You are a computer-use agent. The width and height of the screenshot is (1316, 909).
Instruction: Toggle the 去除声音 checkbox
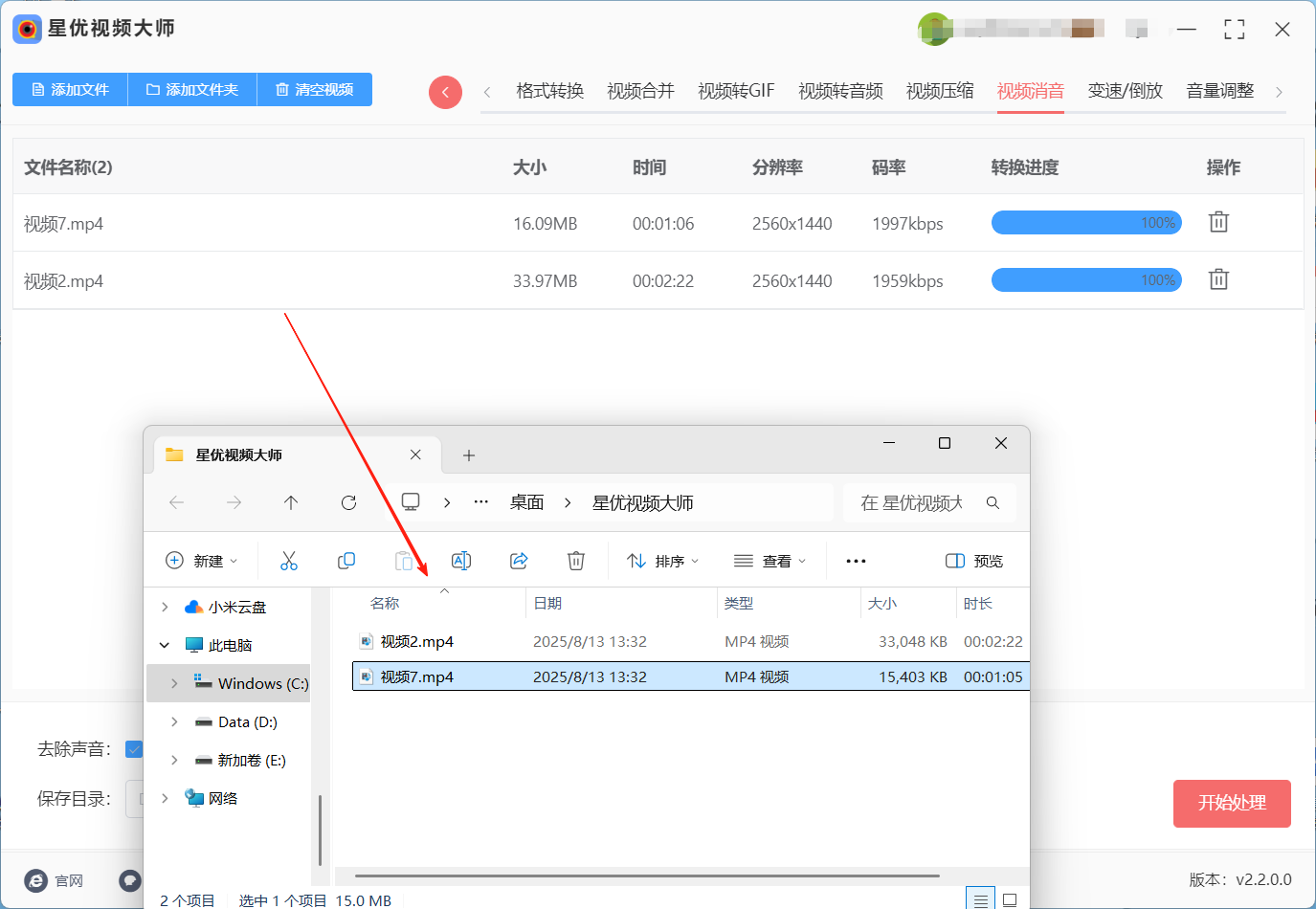pos(134,749)
